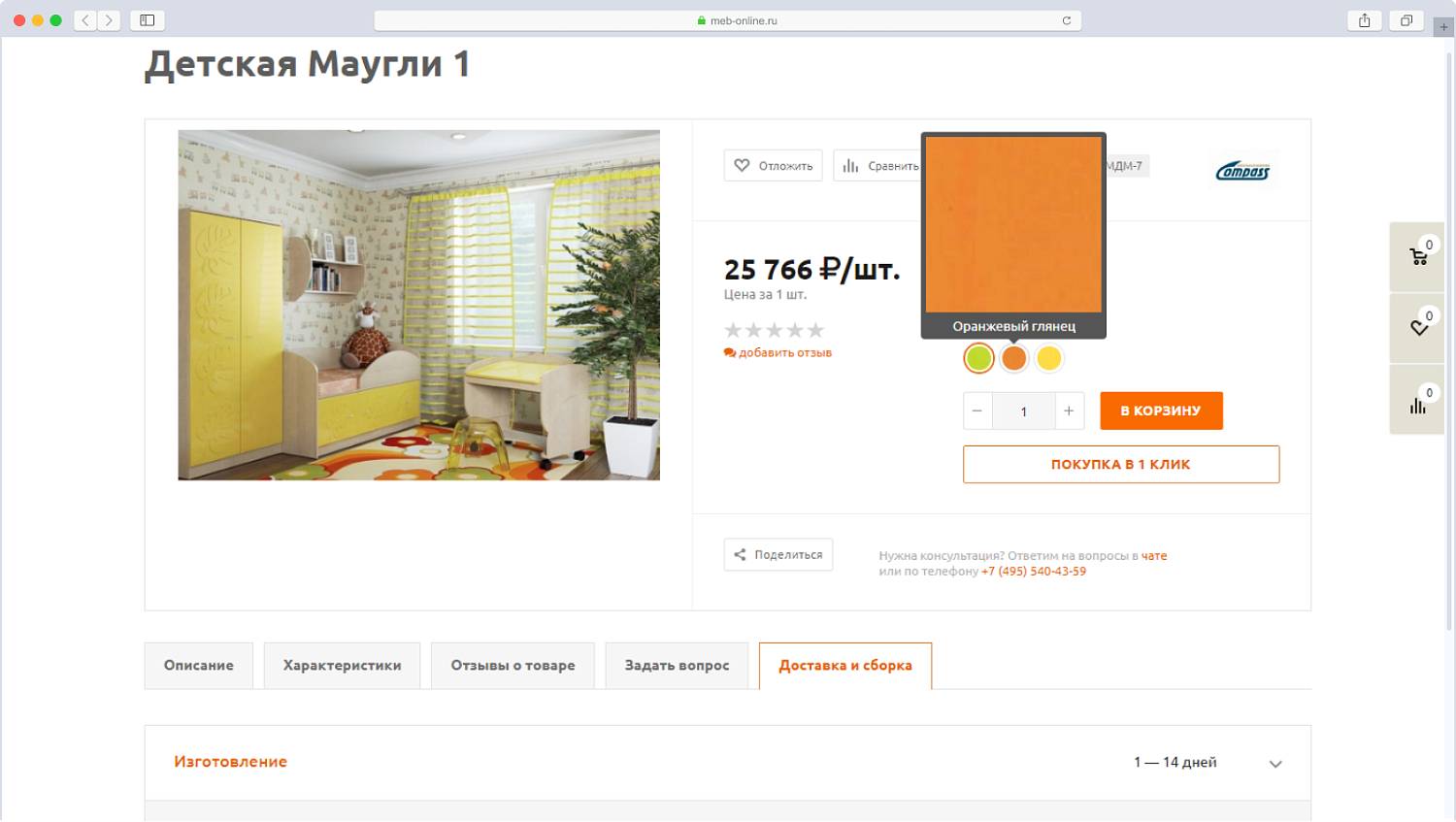Click the quantity input field
Image resolution: width=1456 pixels, height=822 pixels.
[1023, 411]
